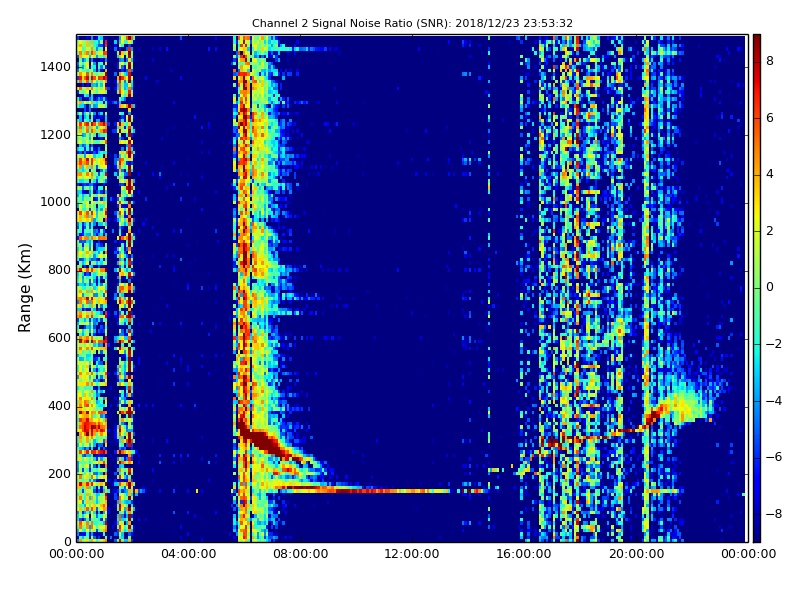Click the colorbar label 4
Image resolution: width=800 pixels, height=600 pixels.
[x=770, y=174]
